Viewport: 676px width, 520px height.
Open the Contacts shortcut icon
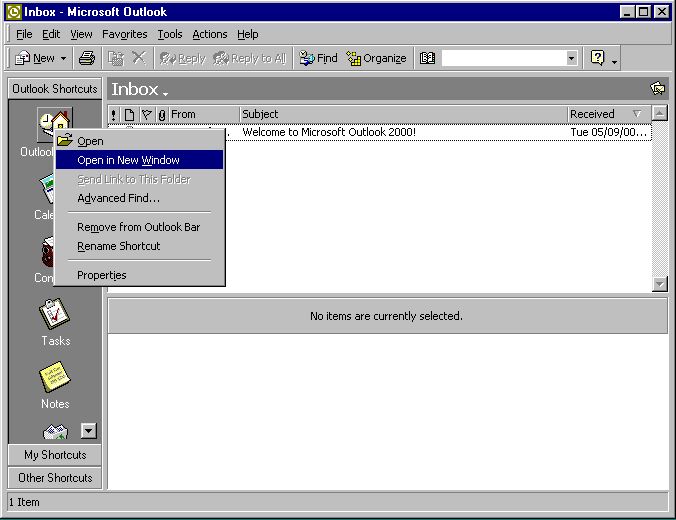point(47,252)
